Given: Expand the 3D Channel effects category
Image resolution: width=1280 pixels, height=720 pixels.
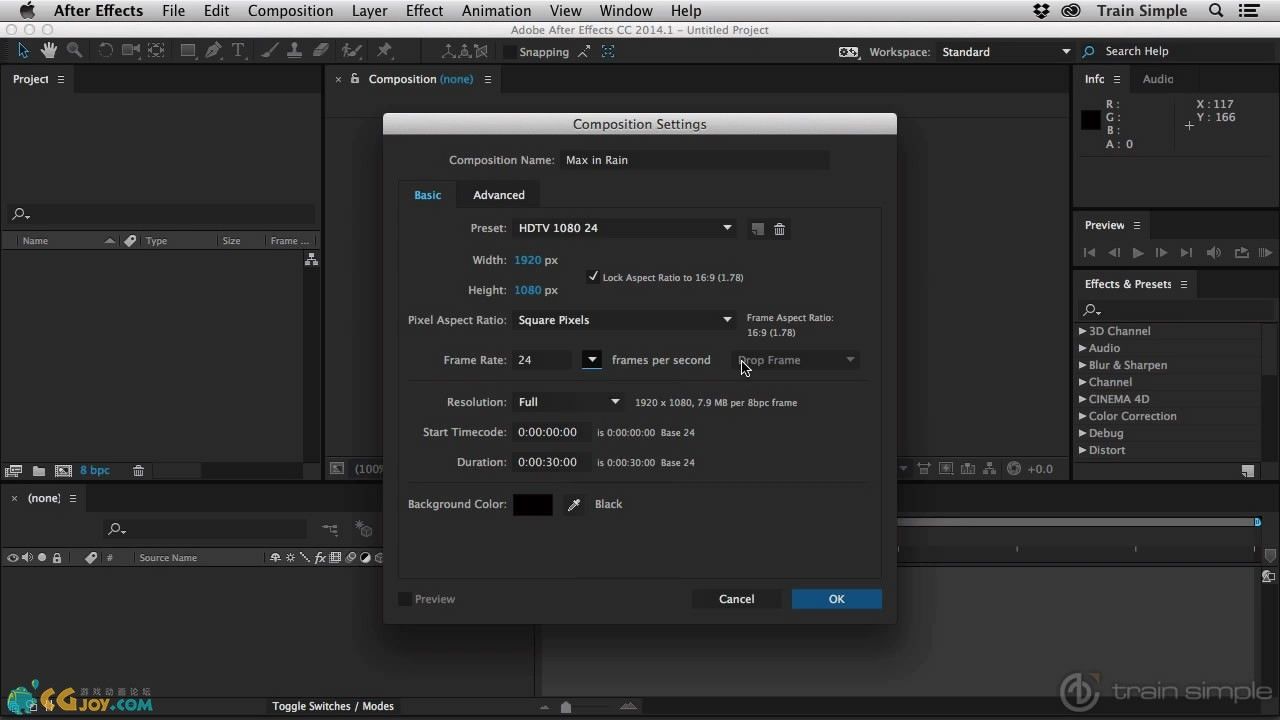Looking at the screenshot, I should click(x=1082, y=331).
